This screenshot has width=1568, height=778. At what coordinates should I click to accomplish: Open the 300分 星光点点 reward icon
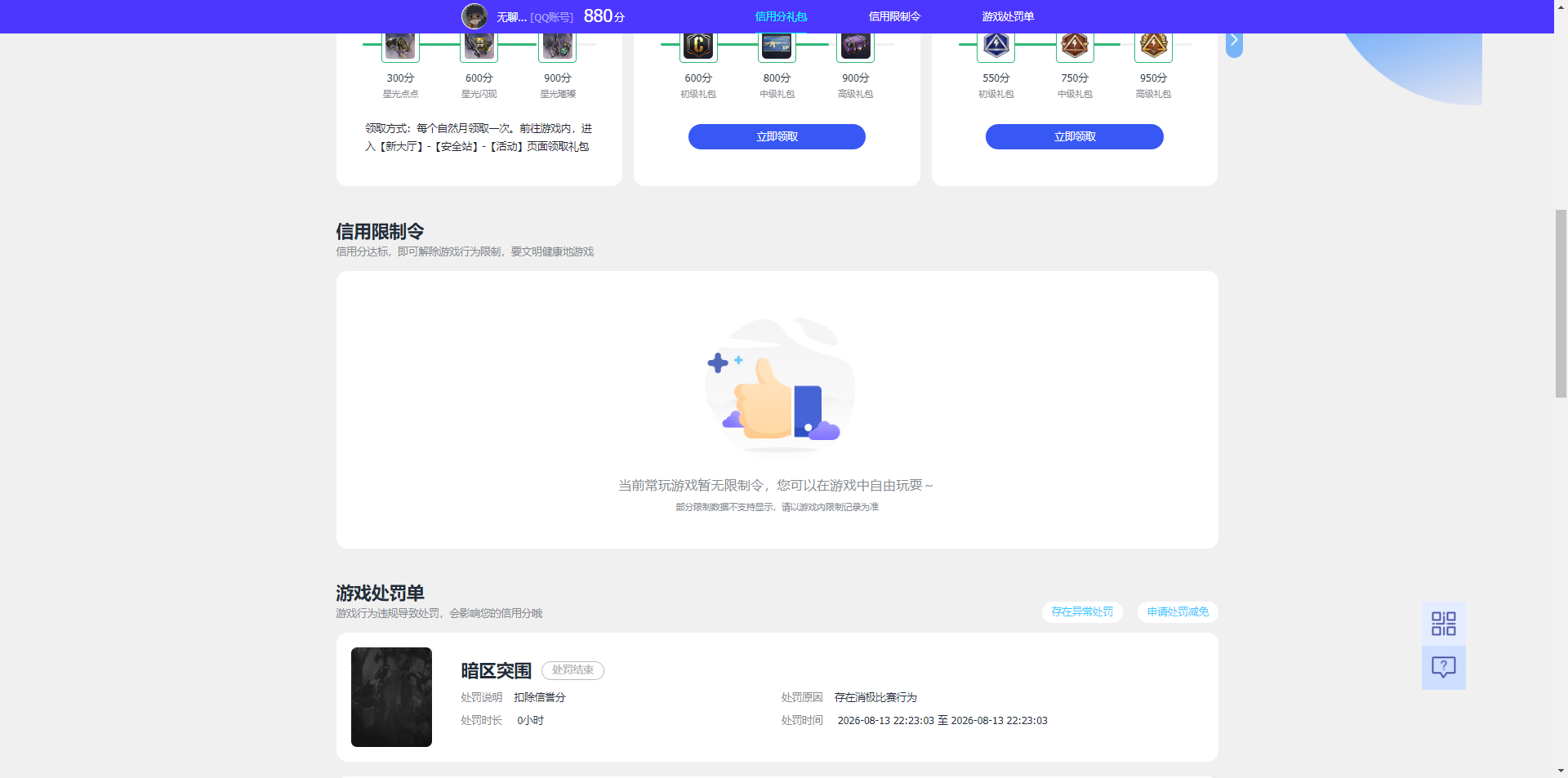[x=400, y=47]
